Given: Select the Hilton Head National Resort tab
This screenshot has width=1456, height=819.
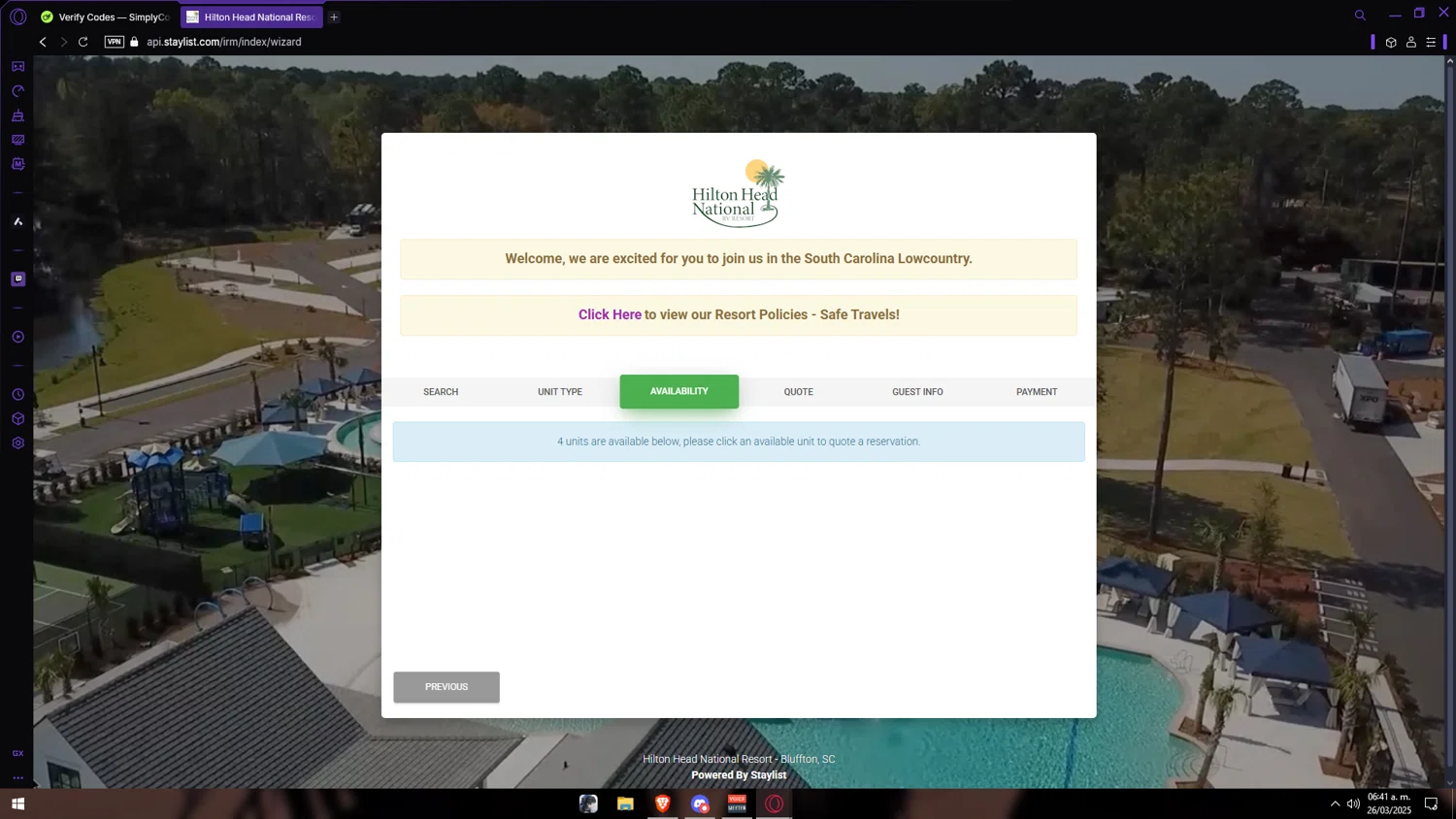Looking at the screenshot, I should [252, 16].
